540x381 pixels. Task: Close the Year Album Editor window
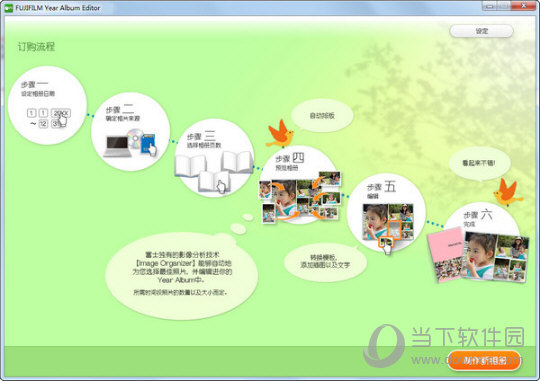click(523, 6)
